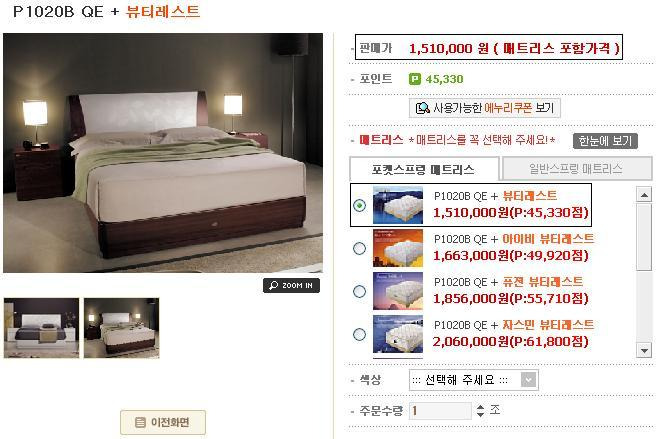Click the green P point icon
This screenshot has width=658, height=439.
coord(415,79)
